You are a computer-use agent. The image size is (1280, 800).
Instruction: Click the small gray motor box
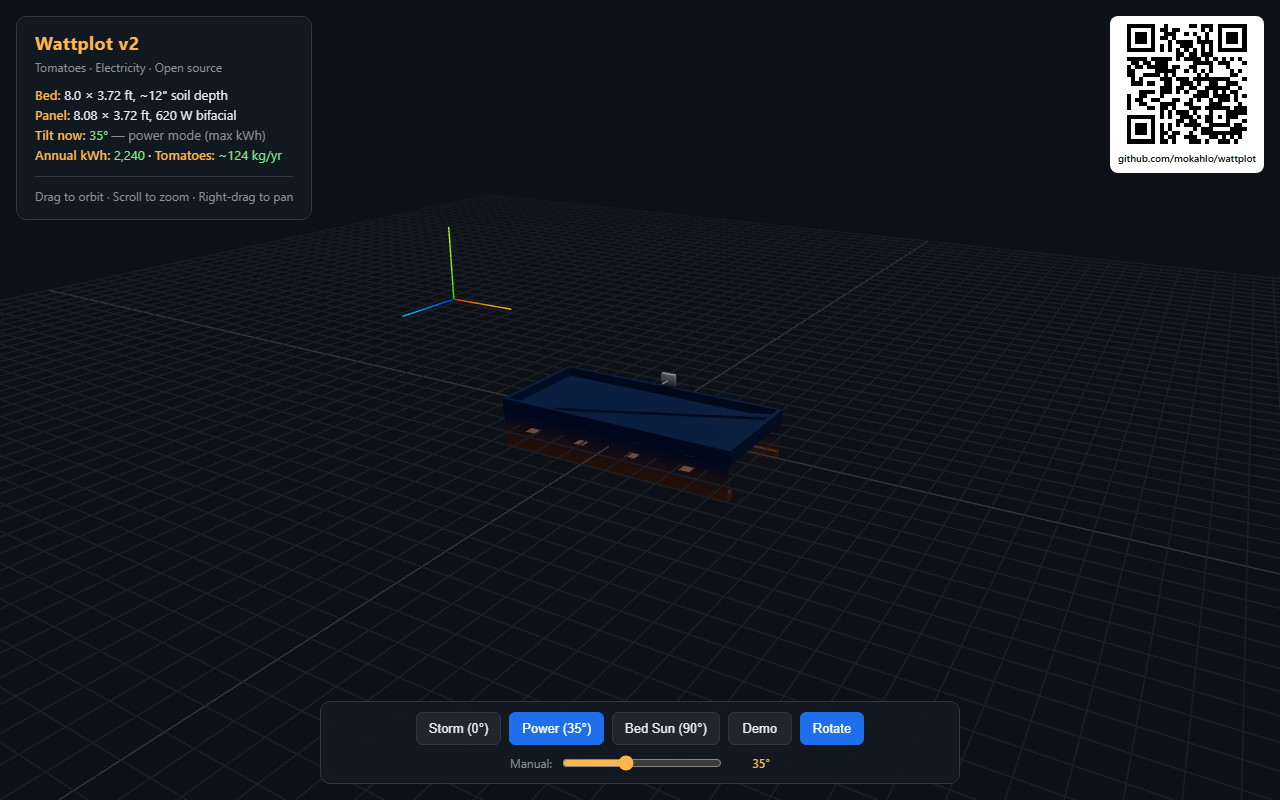[669, 378]
